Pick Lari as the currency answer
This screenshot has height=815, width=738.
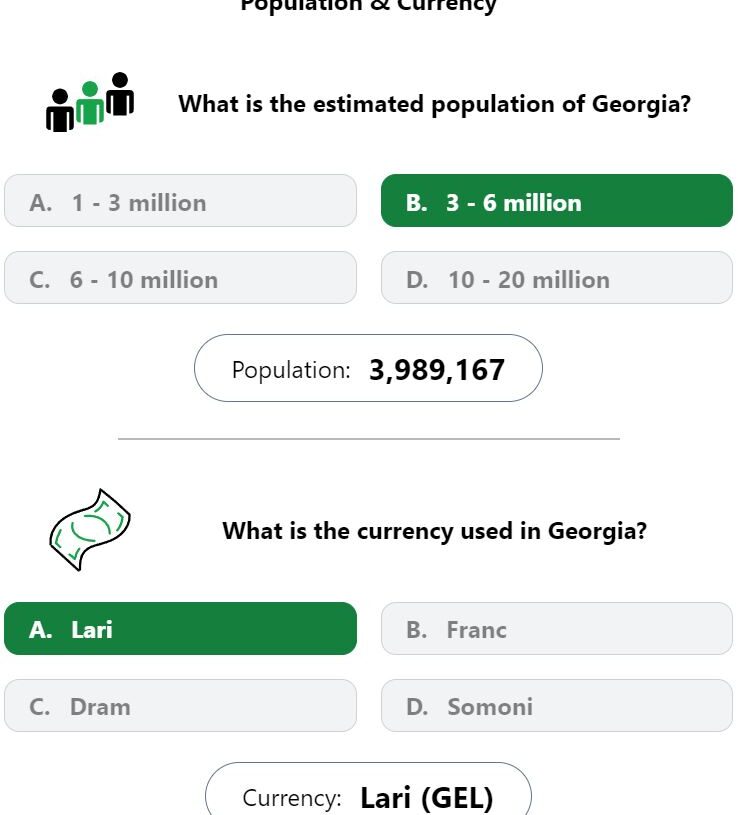click(180, 628)
